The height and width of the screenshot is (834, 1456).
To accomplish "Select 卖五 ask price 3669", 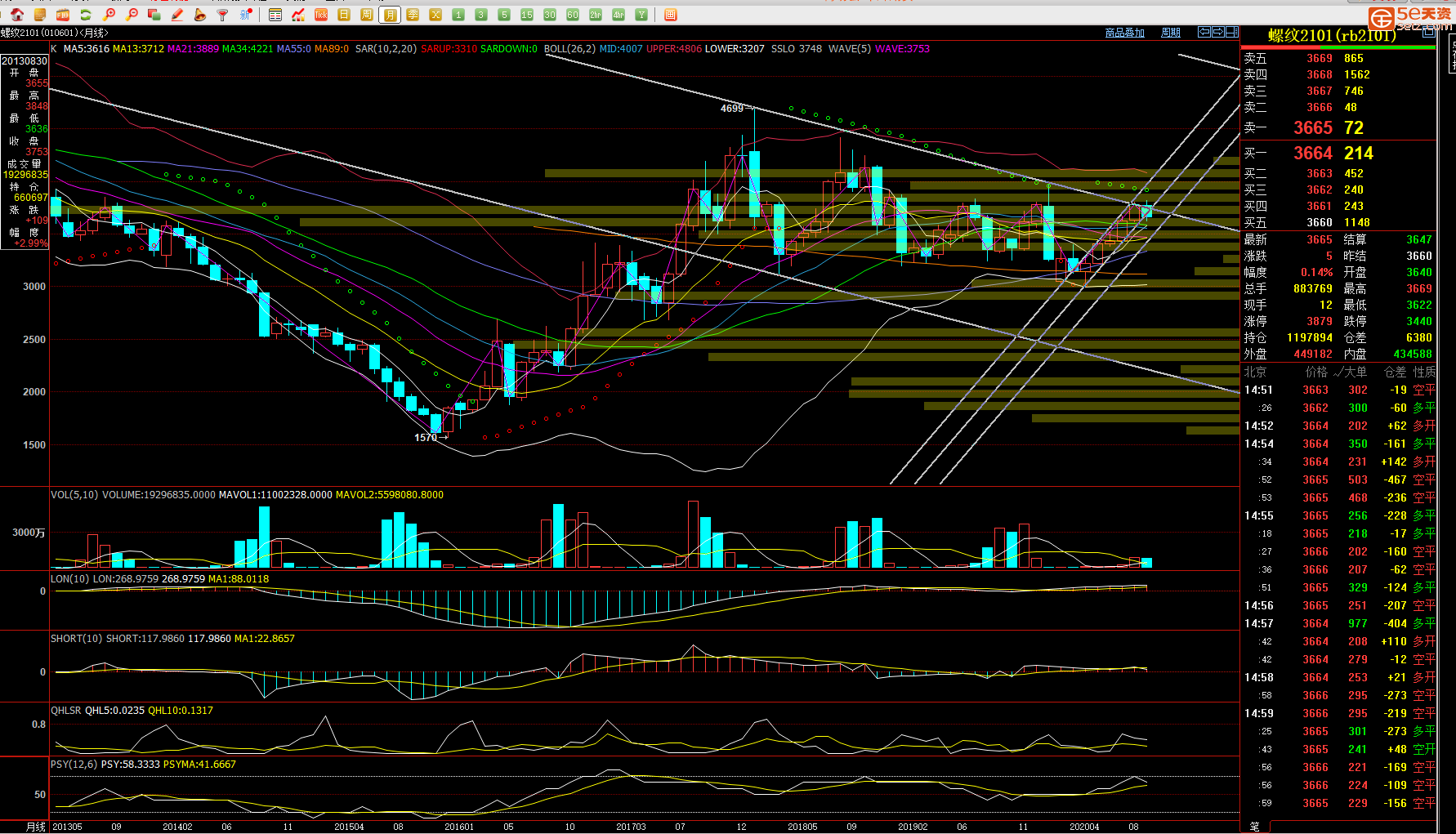I will 1320,59.
